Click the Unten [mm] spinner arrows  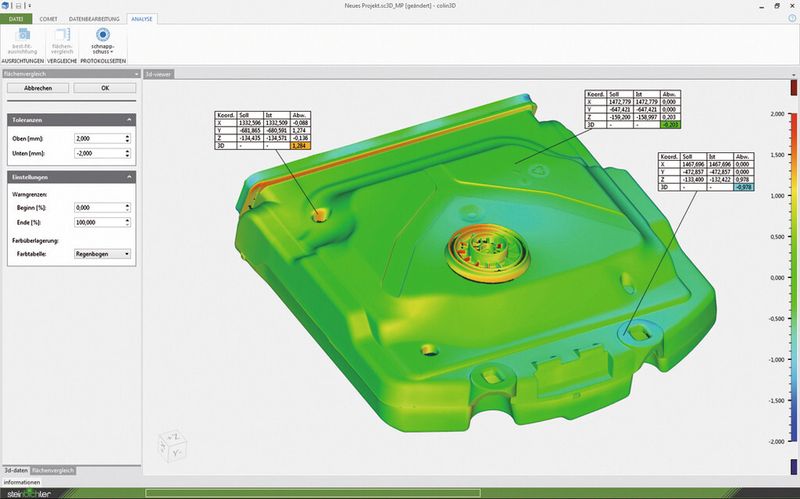point(128,154)
